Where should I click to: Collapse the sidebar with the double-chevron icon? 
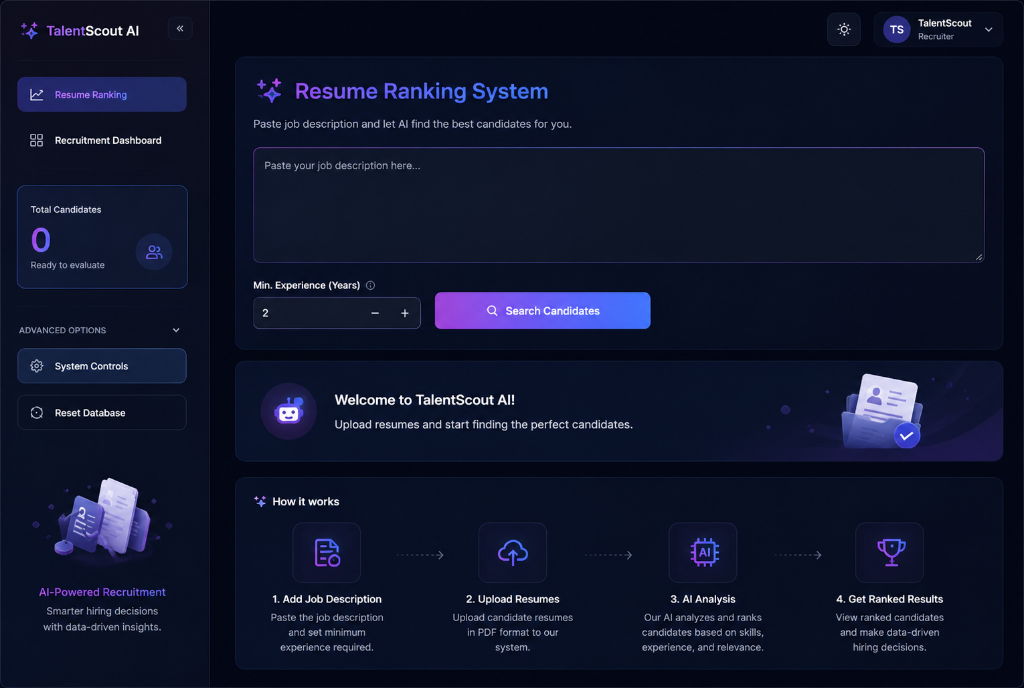(180, 29)
